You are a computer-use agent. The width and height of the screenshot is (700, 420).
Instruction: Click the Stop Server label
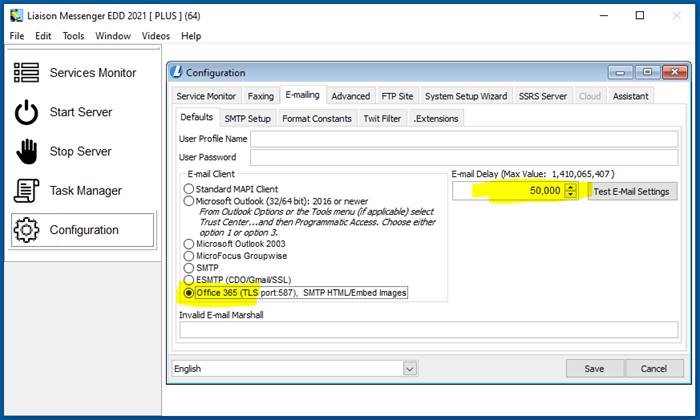point(80,151)
